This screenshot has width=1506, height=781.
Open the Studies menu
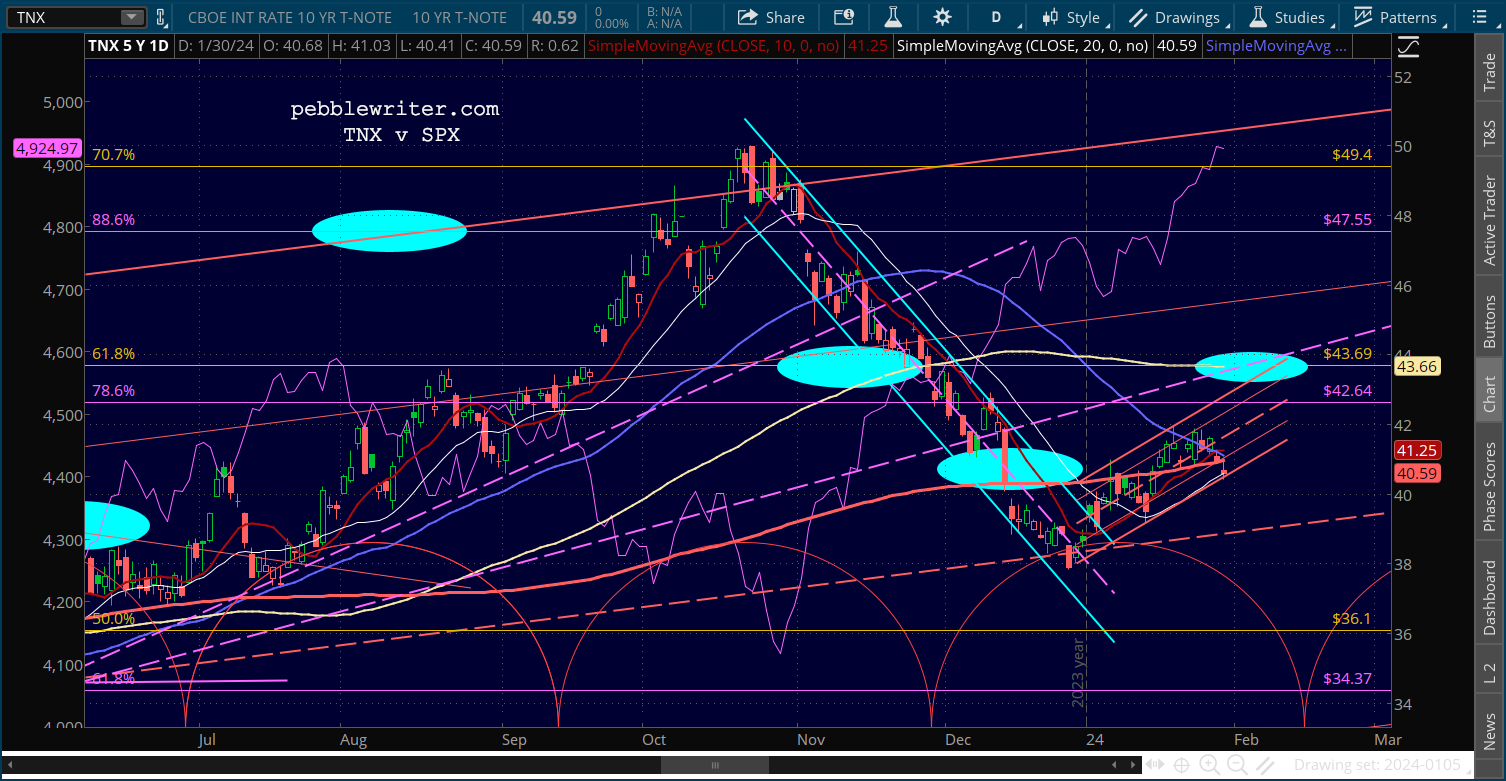point(1289,17)
